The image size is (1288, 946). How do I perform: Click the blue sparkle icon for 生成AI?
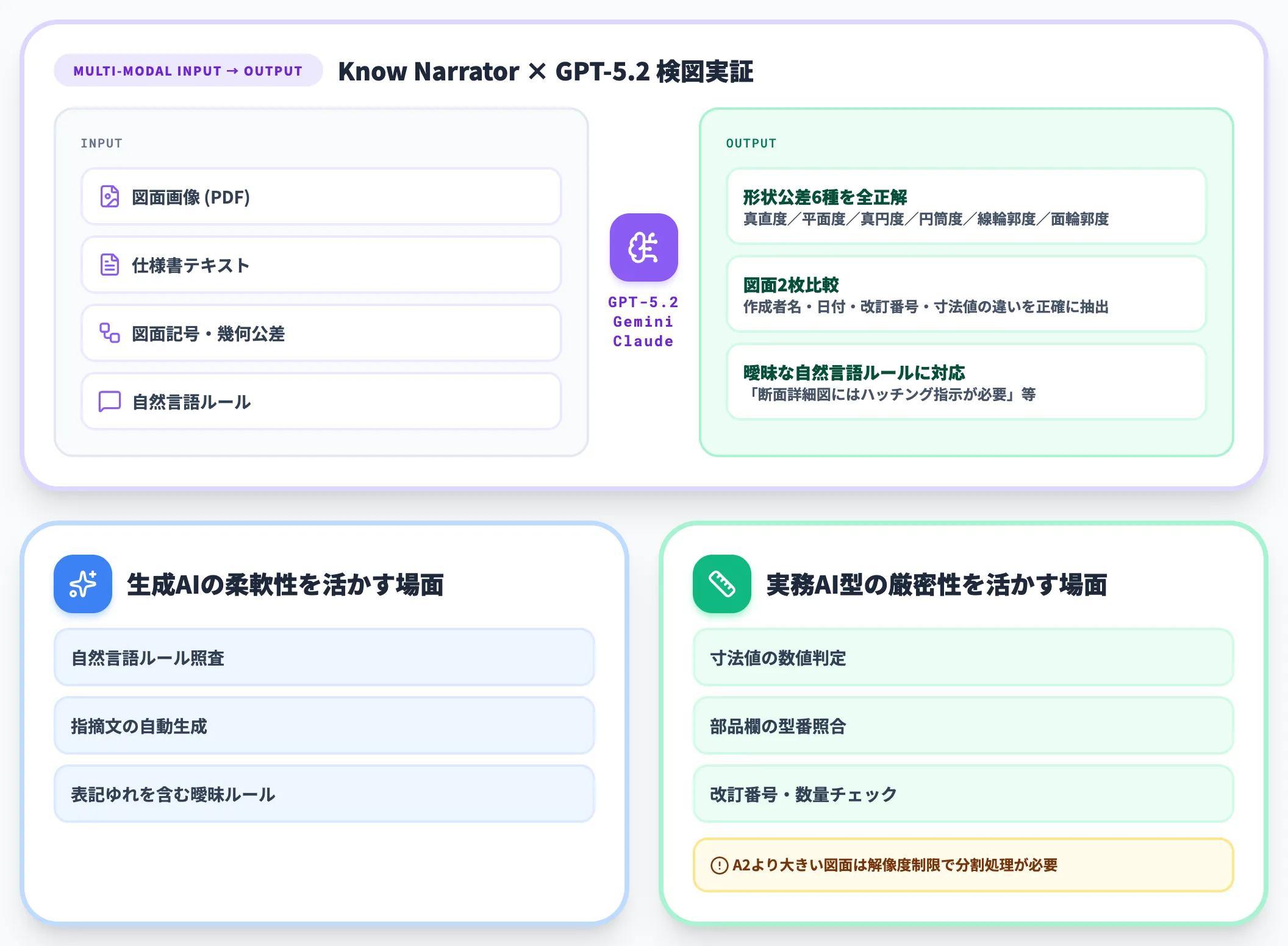coord(83,584)
